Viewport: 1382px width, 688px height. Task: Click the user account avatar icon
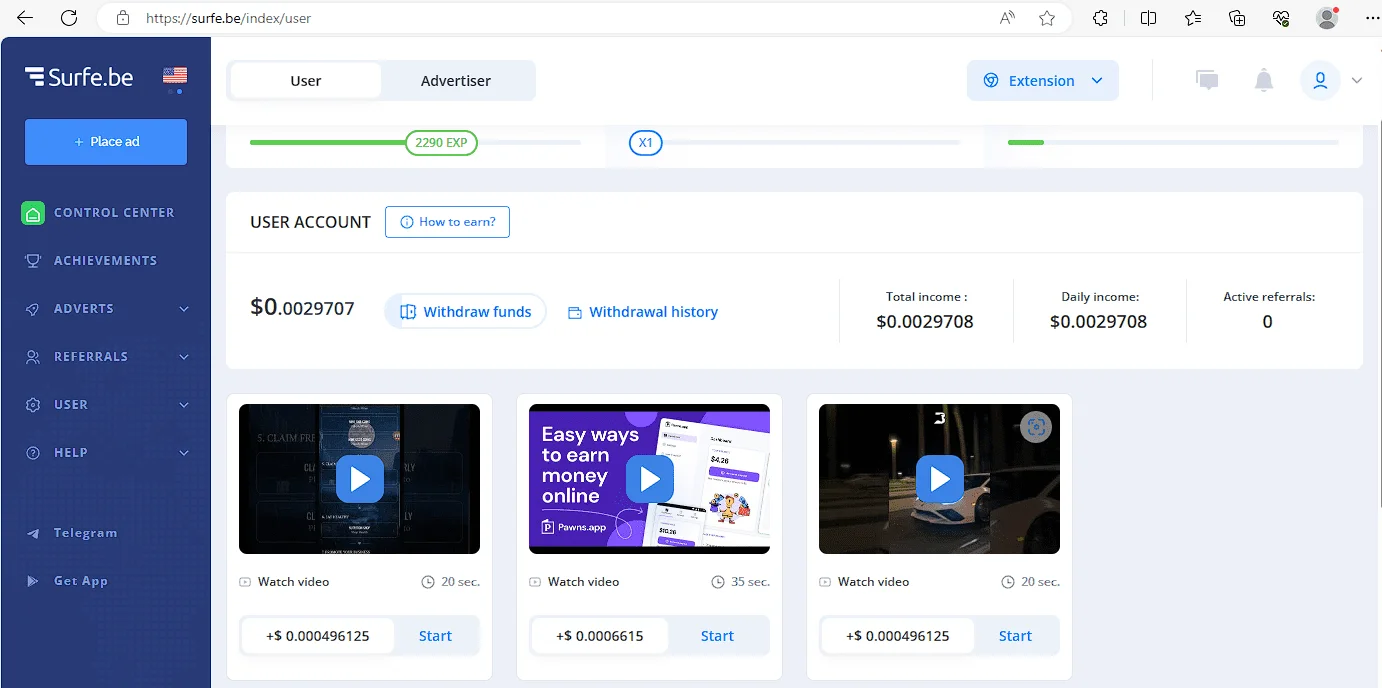pos(1320,81)
